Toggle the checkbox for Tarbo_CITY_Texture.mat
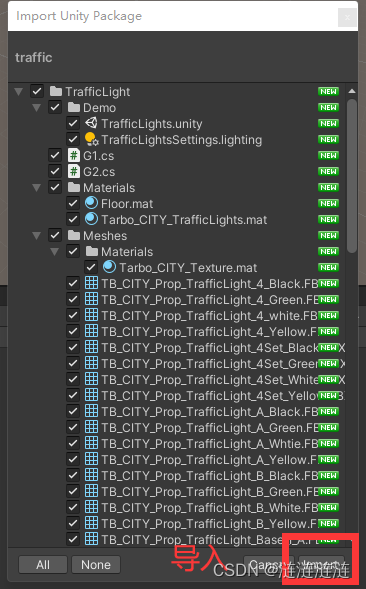 [91, 267]
